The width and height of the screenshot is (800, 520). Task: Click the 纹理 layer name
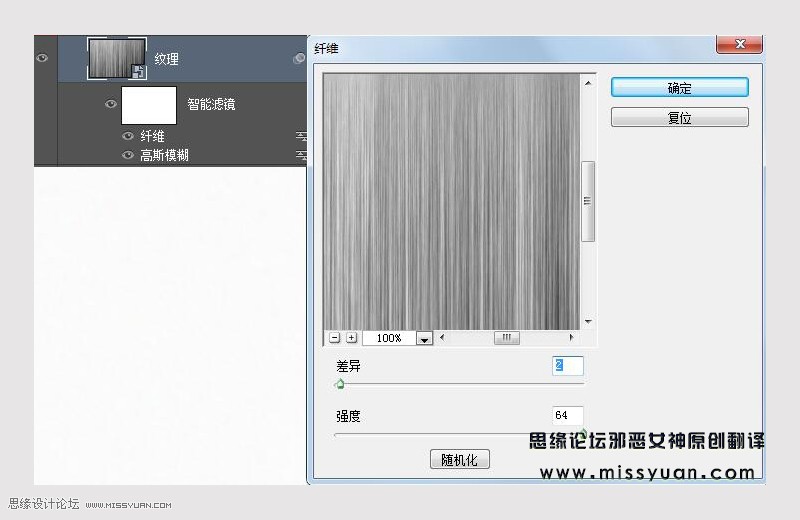click(x=166, y=59)
